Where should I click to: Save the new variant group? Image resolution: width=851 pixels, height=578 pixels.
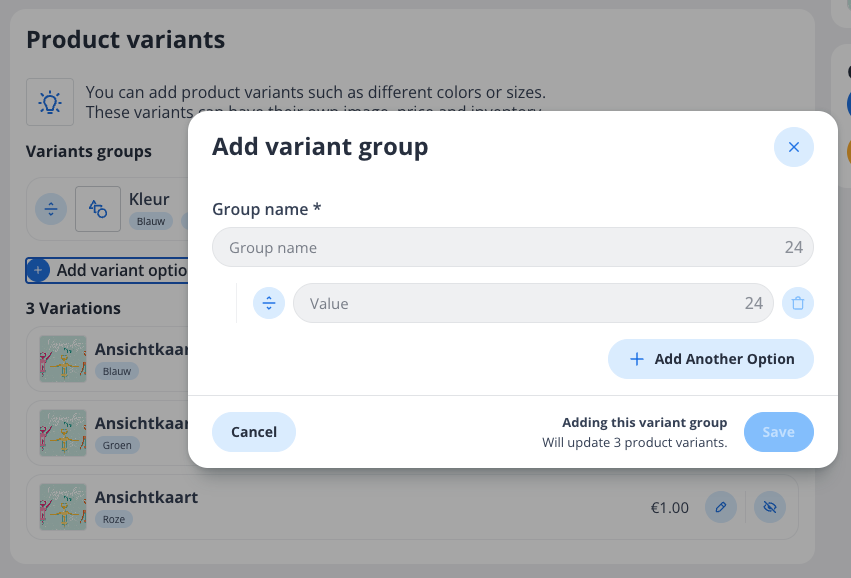point(778,432)
